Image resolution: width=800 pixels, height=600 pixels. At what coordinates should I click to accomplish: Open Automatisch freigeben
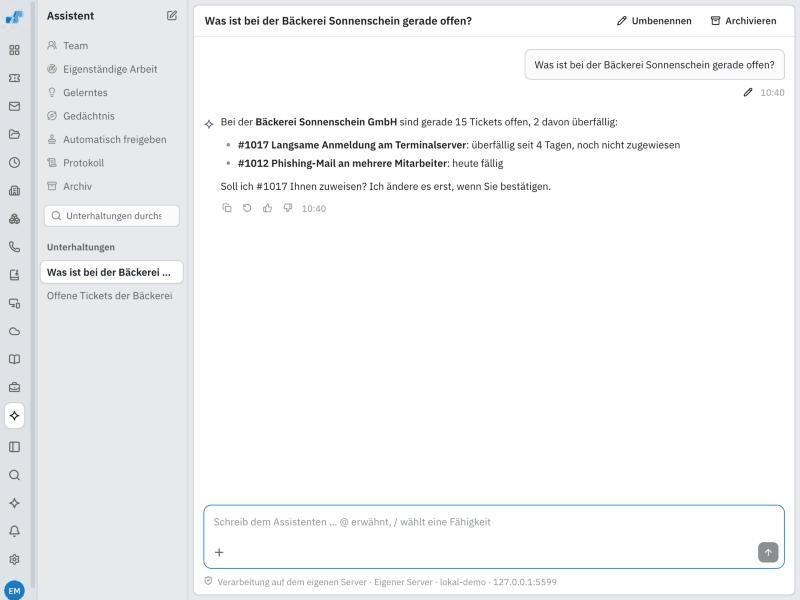pyautogui.click(x=112, y=139)
